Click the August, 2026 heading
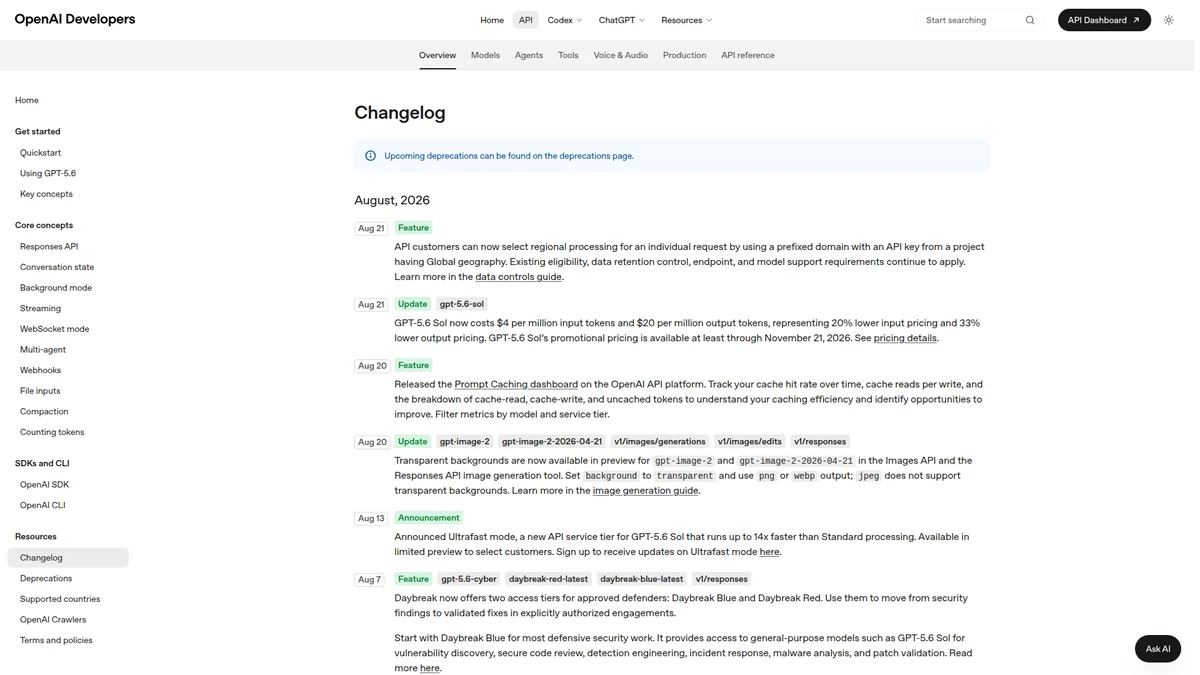This screenshot has height=675, width=1200. [x=392, y=200]
